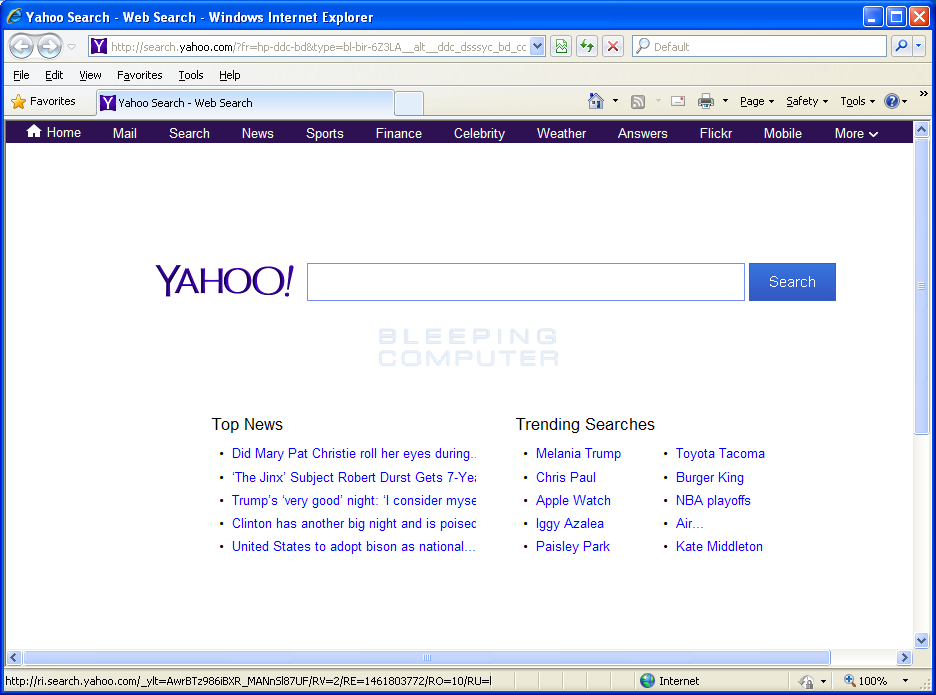
Task: Go back using the Back arrow button
Action: (21, 46)
